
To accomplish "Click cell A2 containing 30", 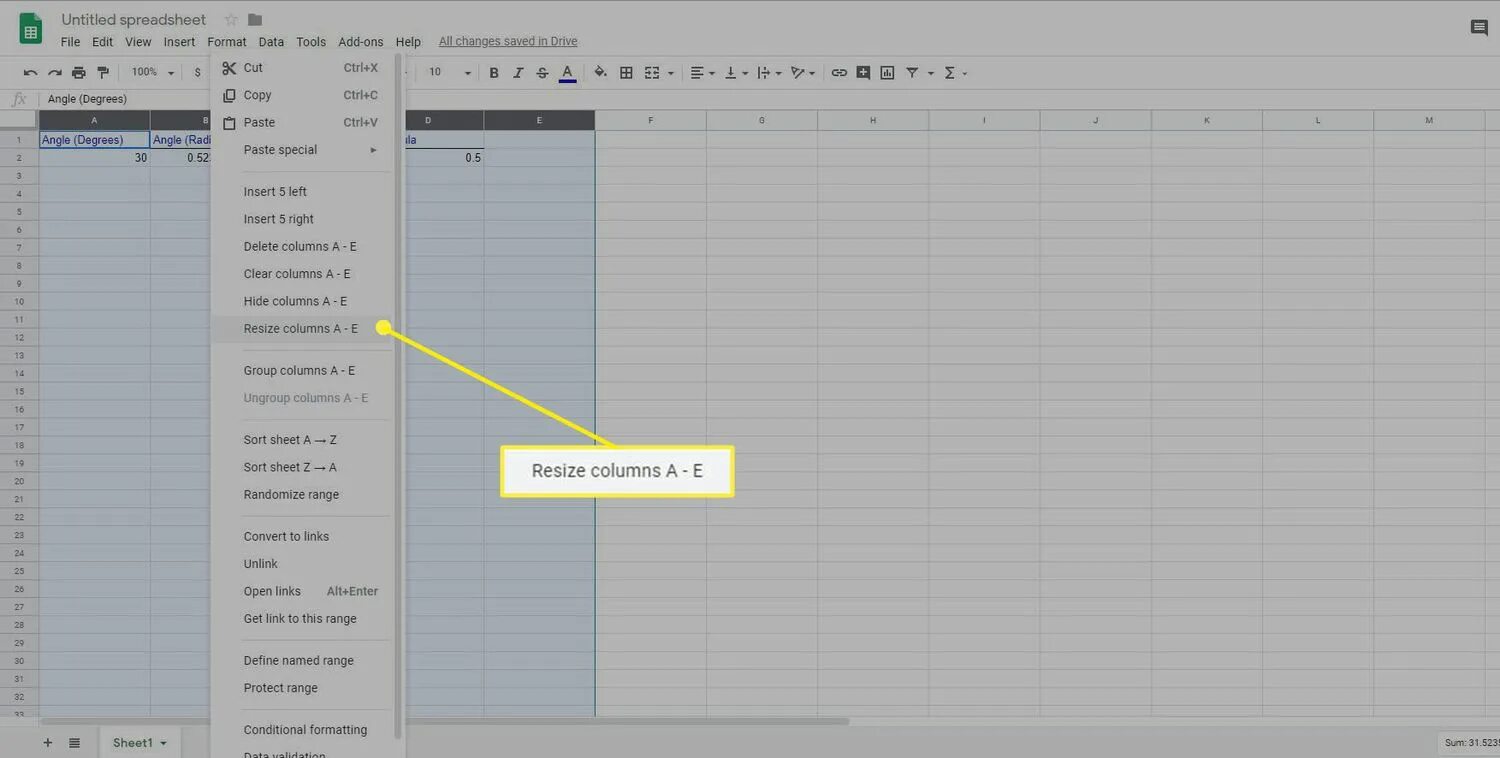I will [x=94, y=158].
